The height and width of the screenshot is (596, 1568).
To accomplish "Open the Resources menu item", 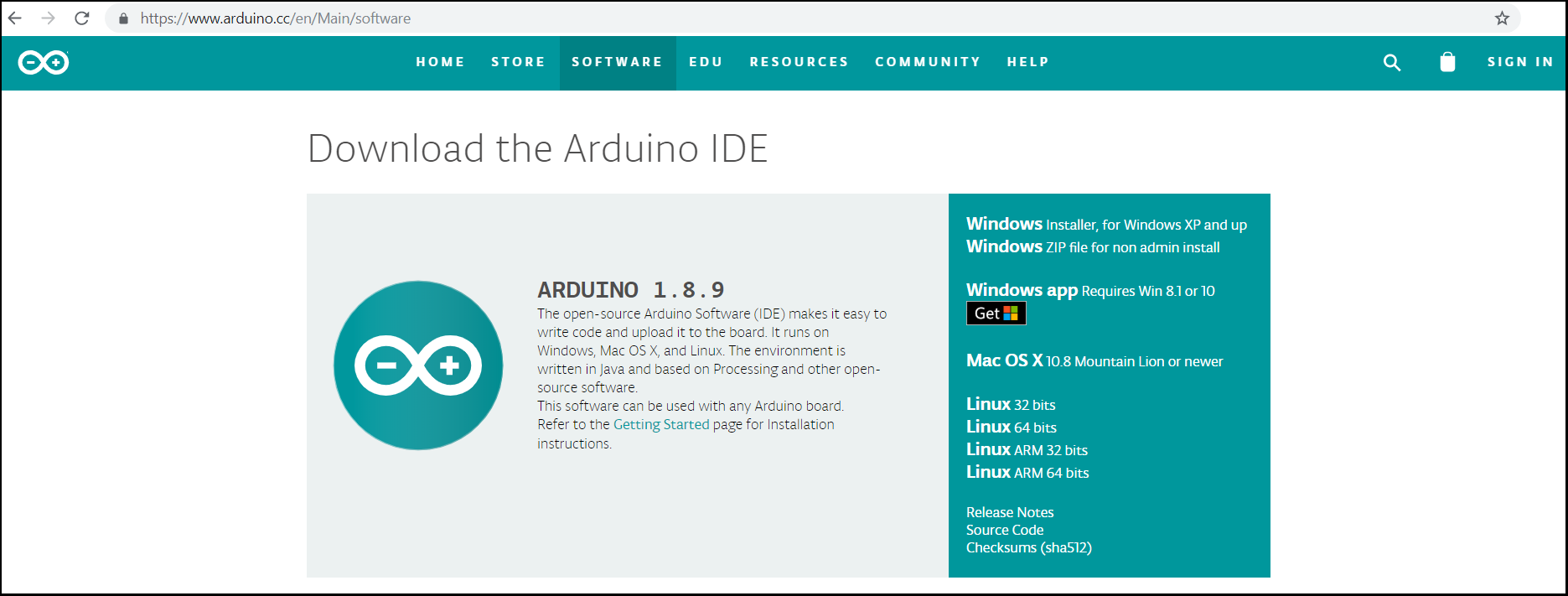I will [799, 62].
